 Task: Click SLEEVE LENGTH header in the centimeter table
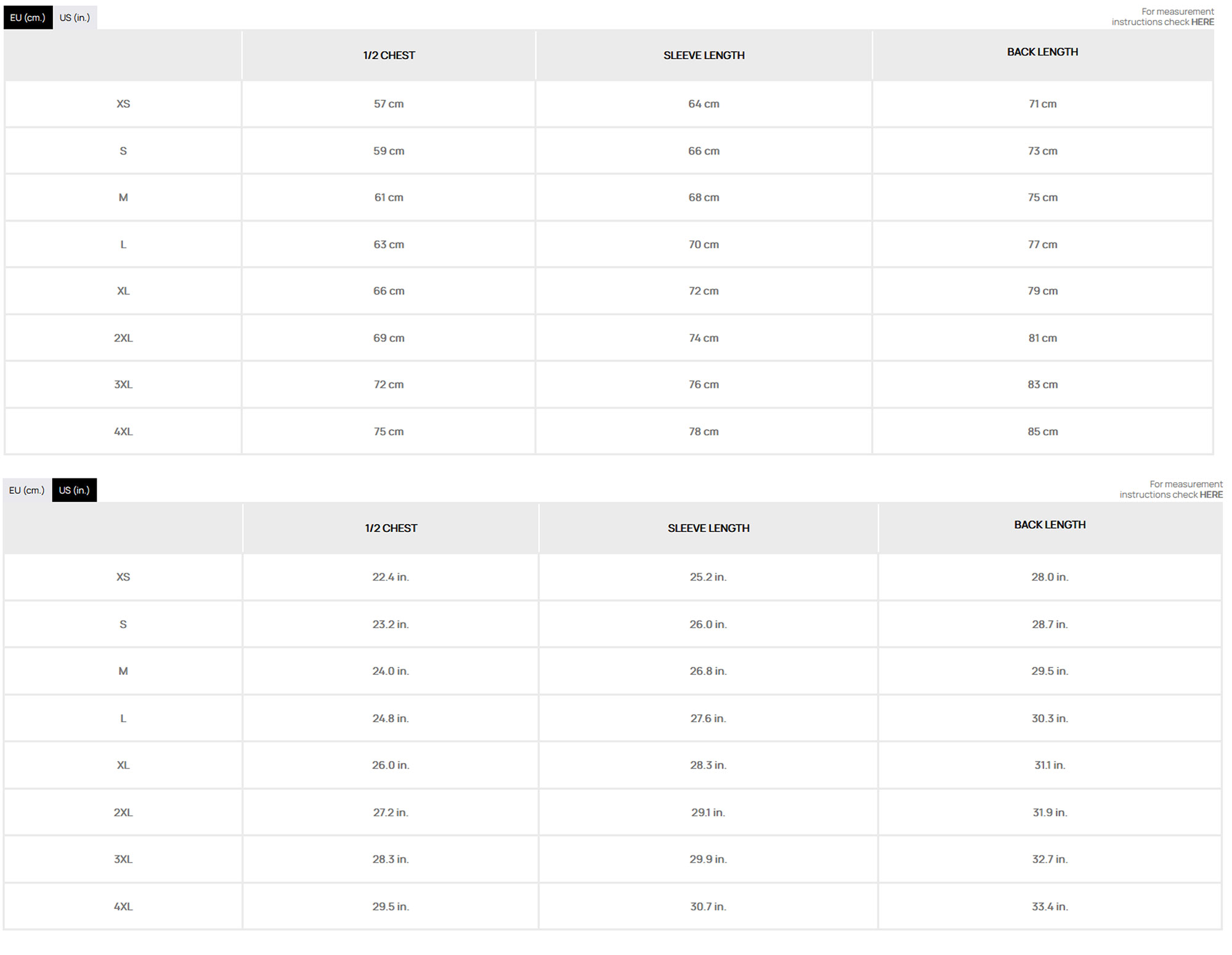[703, 55]
